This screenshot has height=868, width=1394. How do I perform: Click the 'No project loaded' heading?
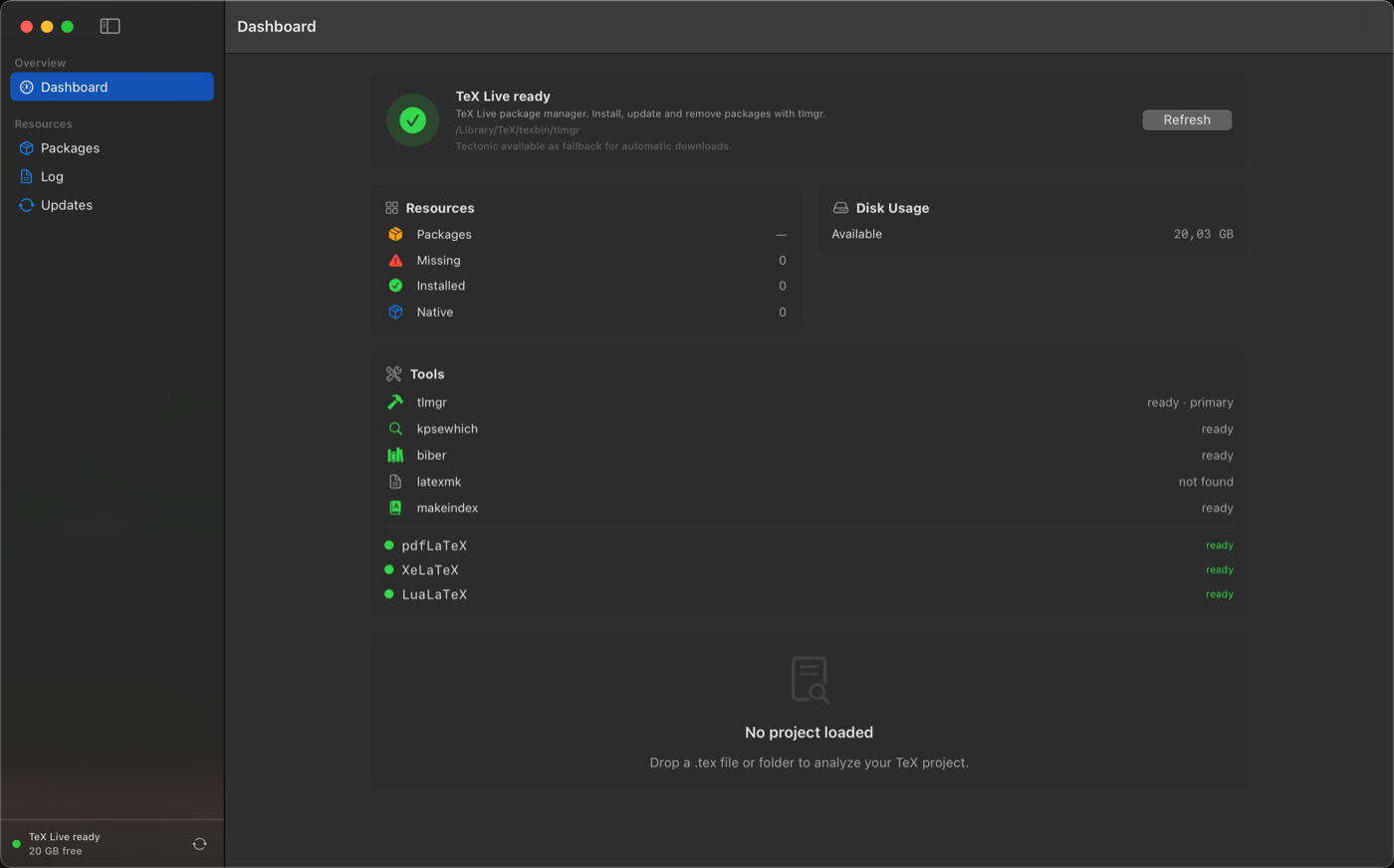(x=810, y=733)
